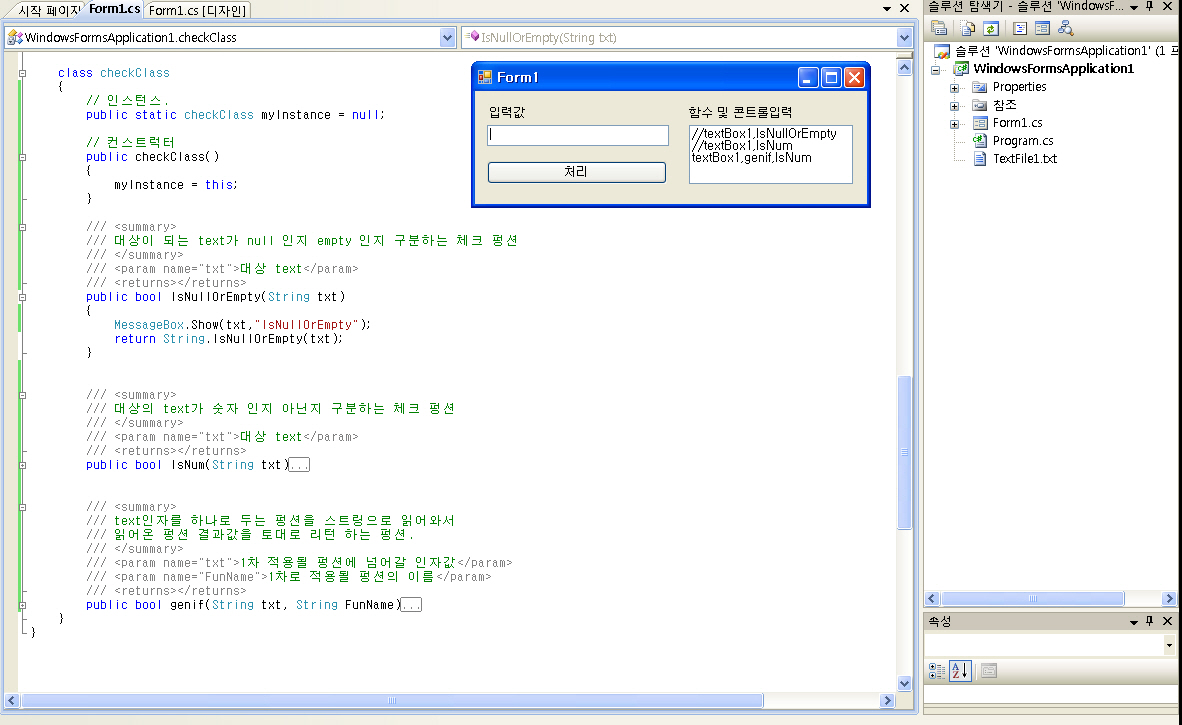Open the checkClass type dropdown

point(447,37)
